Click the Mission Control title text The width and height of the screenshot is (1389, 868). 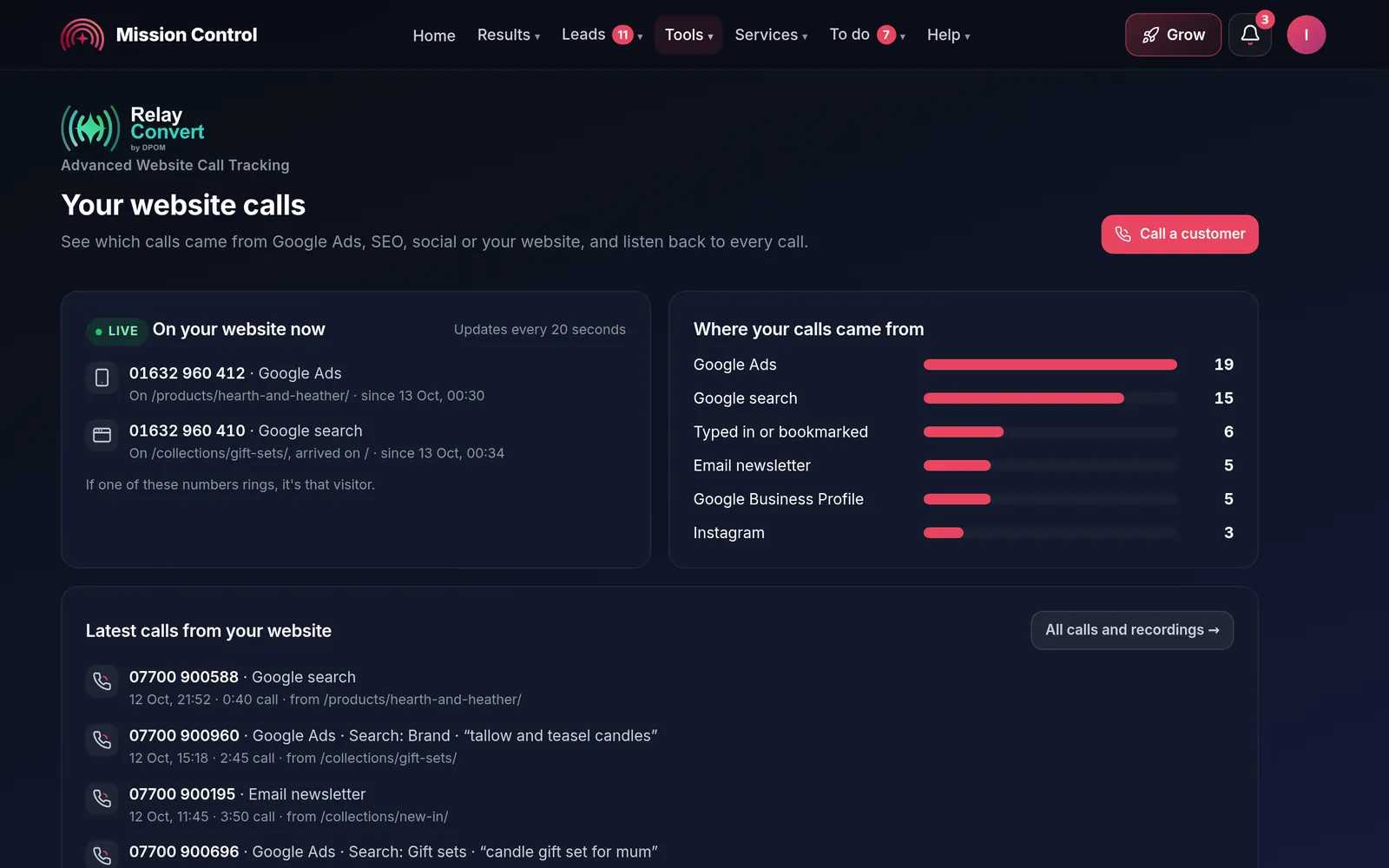pos(187,35)
